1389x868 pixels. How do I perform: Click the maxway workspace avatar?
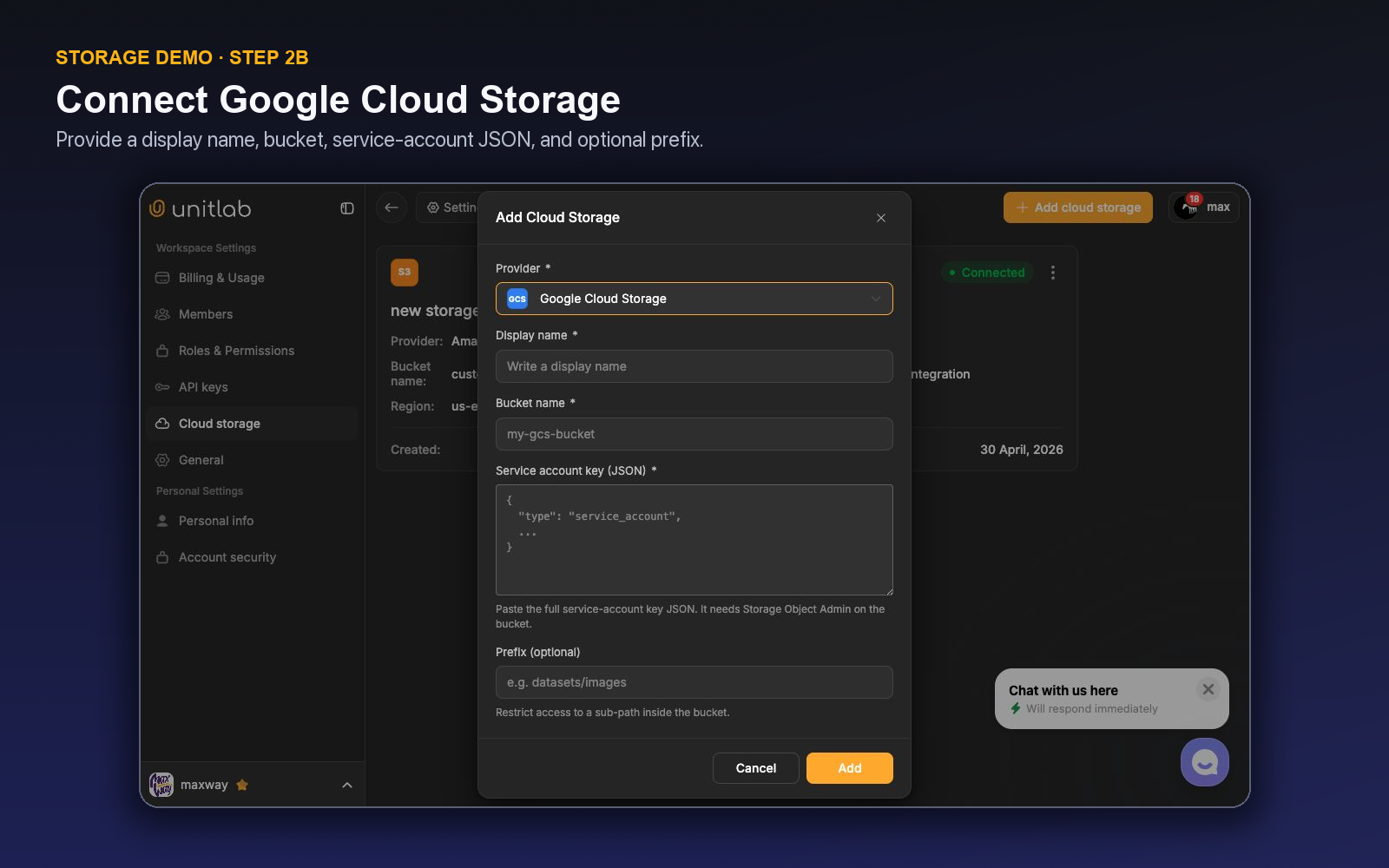click(161, 785)
